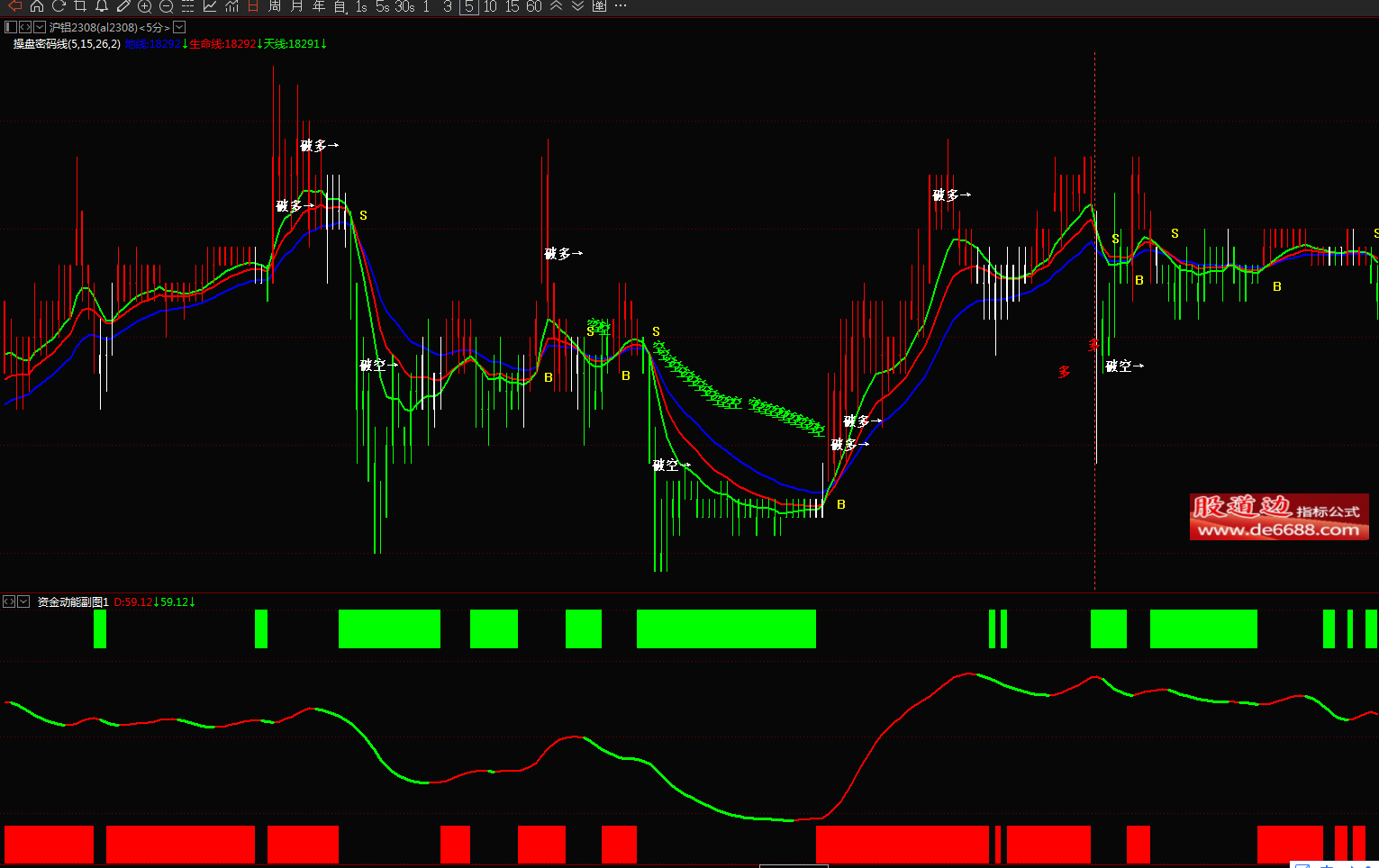Click the 资金动能副图1 indicator title
The width and height of the screenshot is (1379, 868).
73,602
